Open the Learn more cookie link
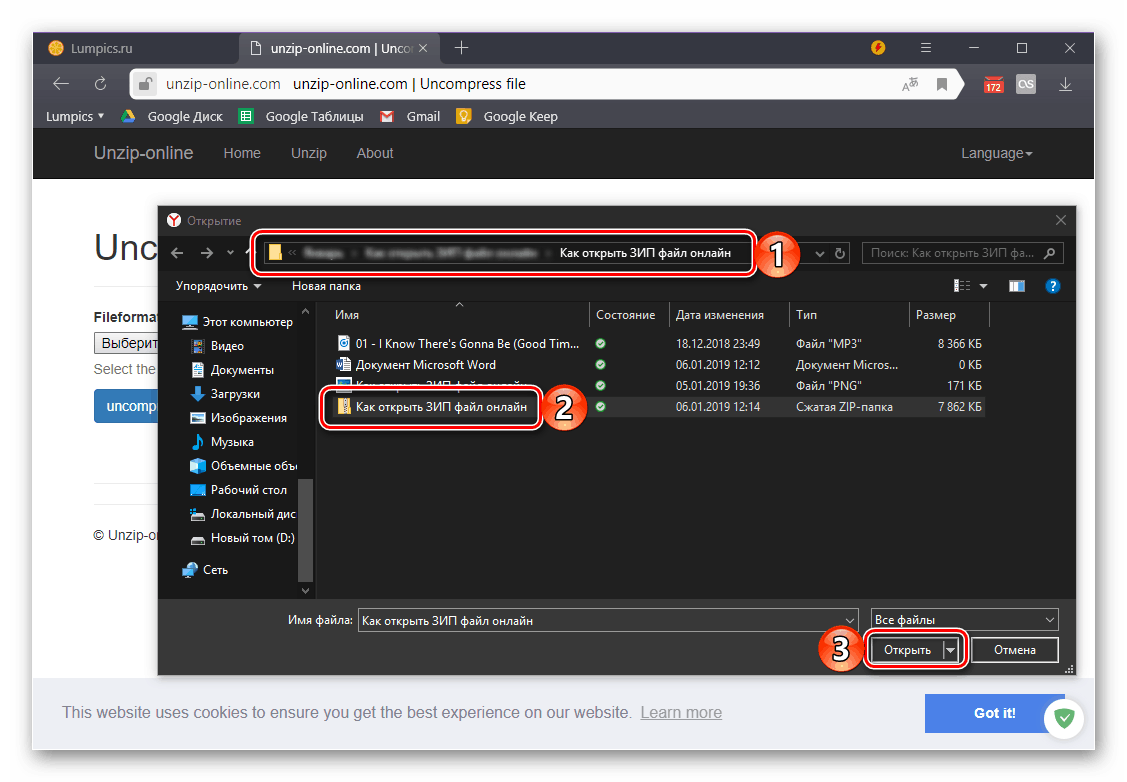 tap(681, 712)
